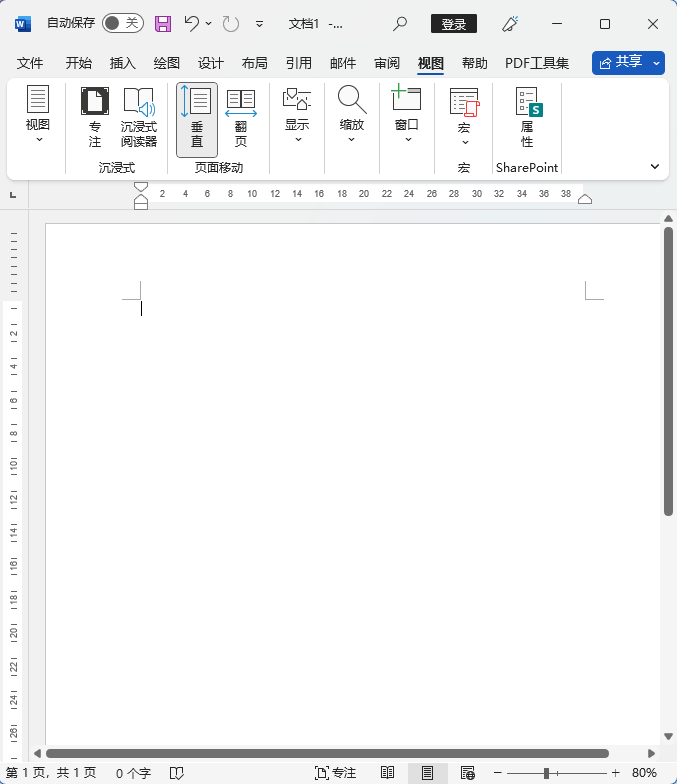The height and width of the screenshot is (784, 677).
Task: Click the page count '第 1 页, 共 1 页'
Action: 51,773
